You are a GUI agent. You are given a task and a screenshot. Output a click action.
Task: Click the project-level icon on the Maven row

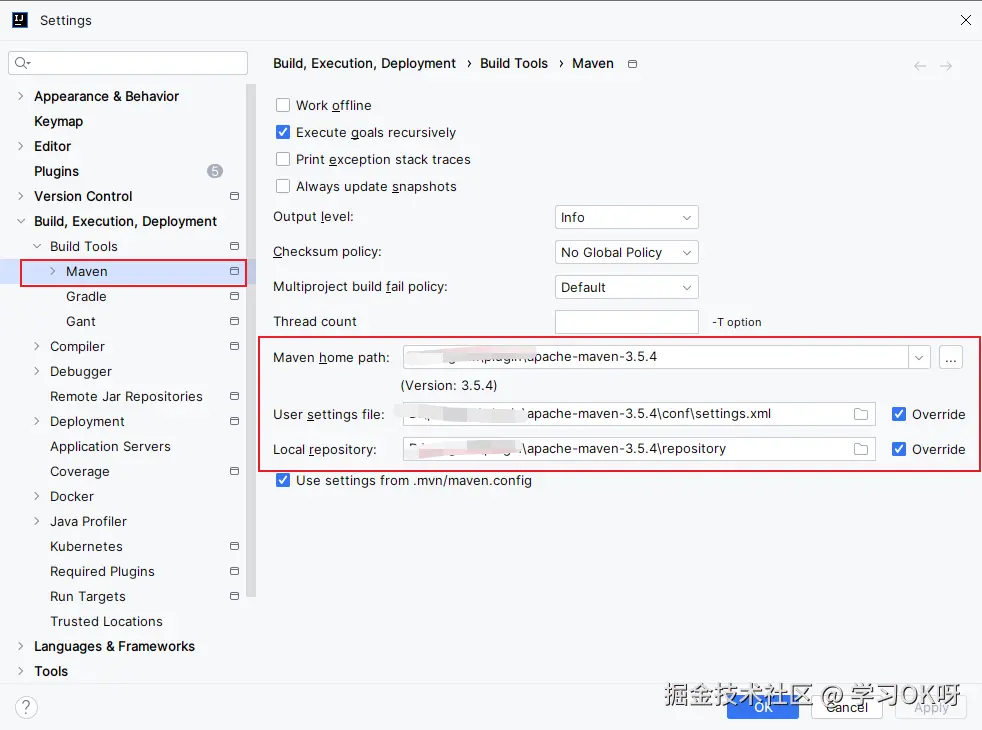(x=234, y=271)
